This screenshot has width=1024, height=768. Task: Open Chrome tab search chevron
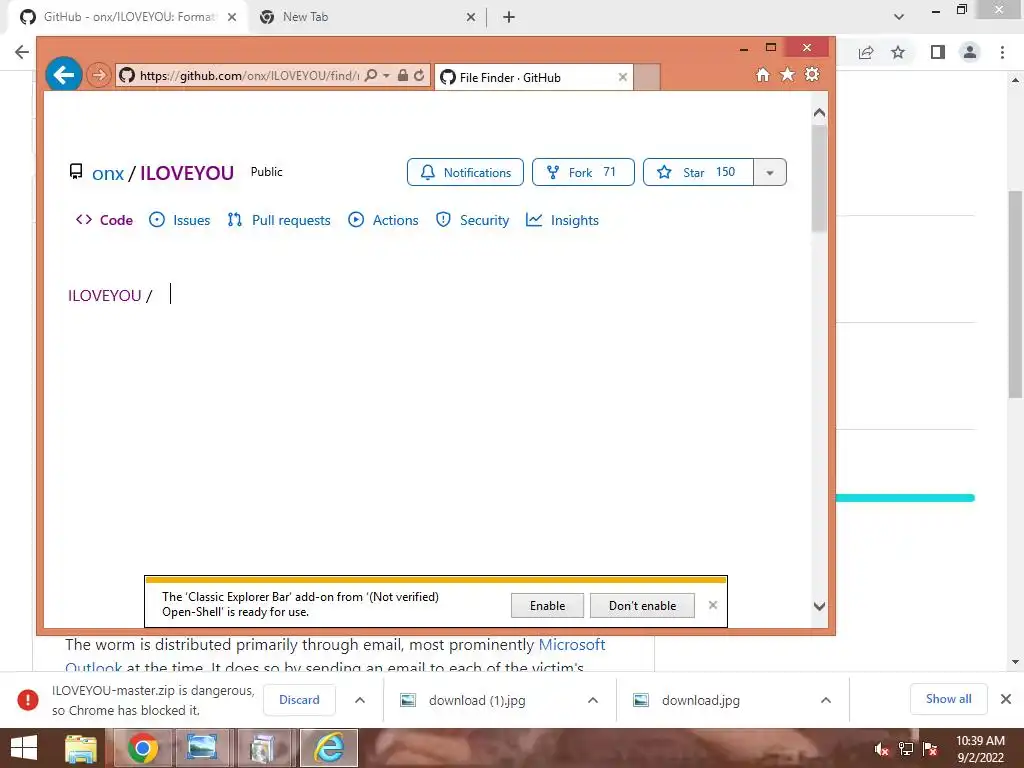click(899, 17)
